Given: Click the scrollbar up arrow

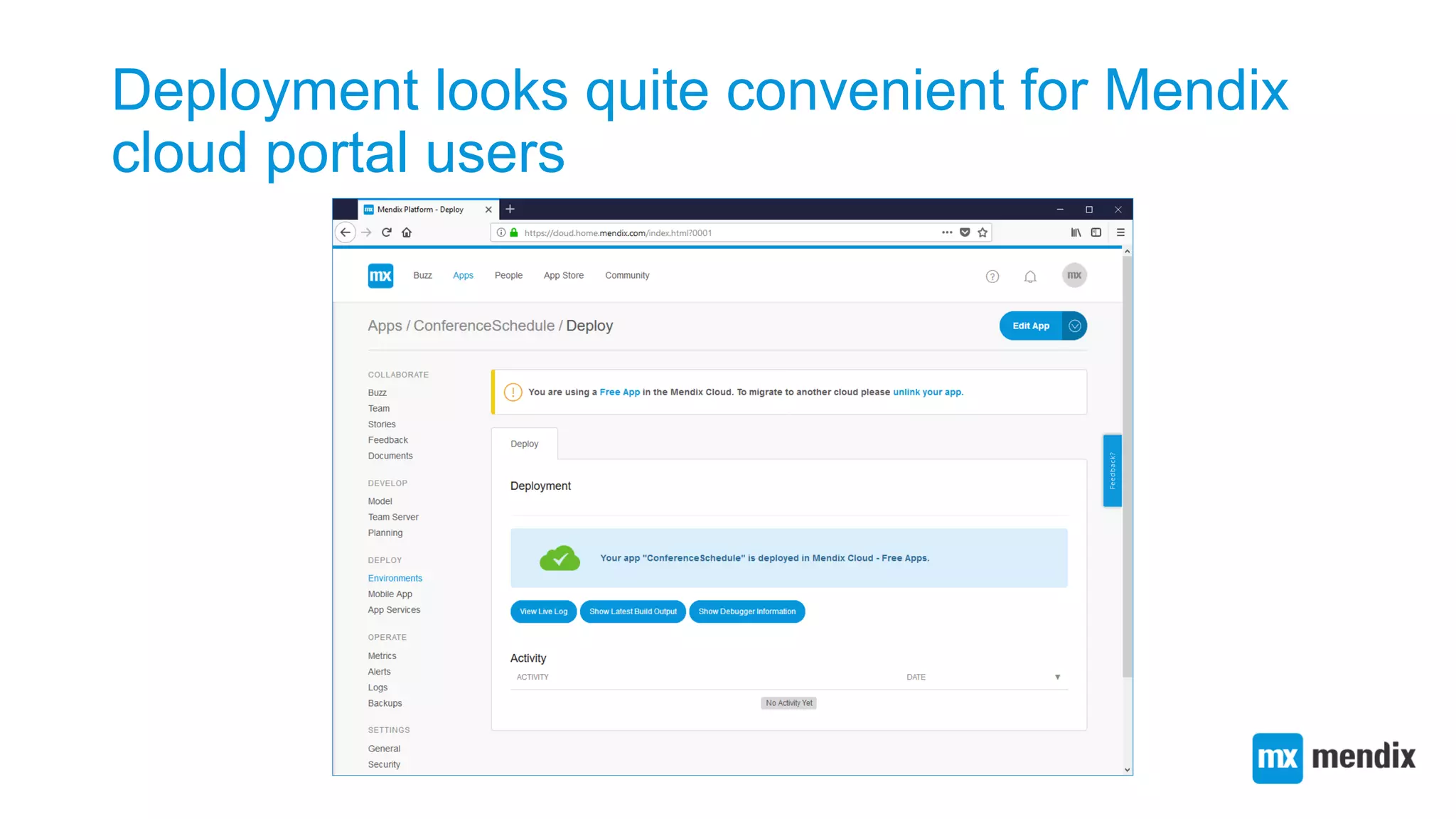Looking at the screenshot, I should (x=1127, y=252).
